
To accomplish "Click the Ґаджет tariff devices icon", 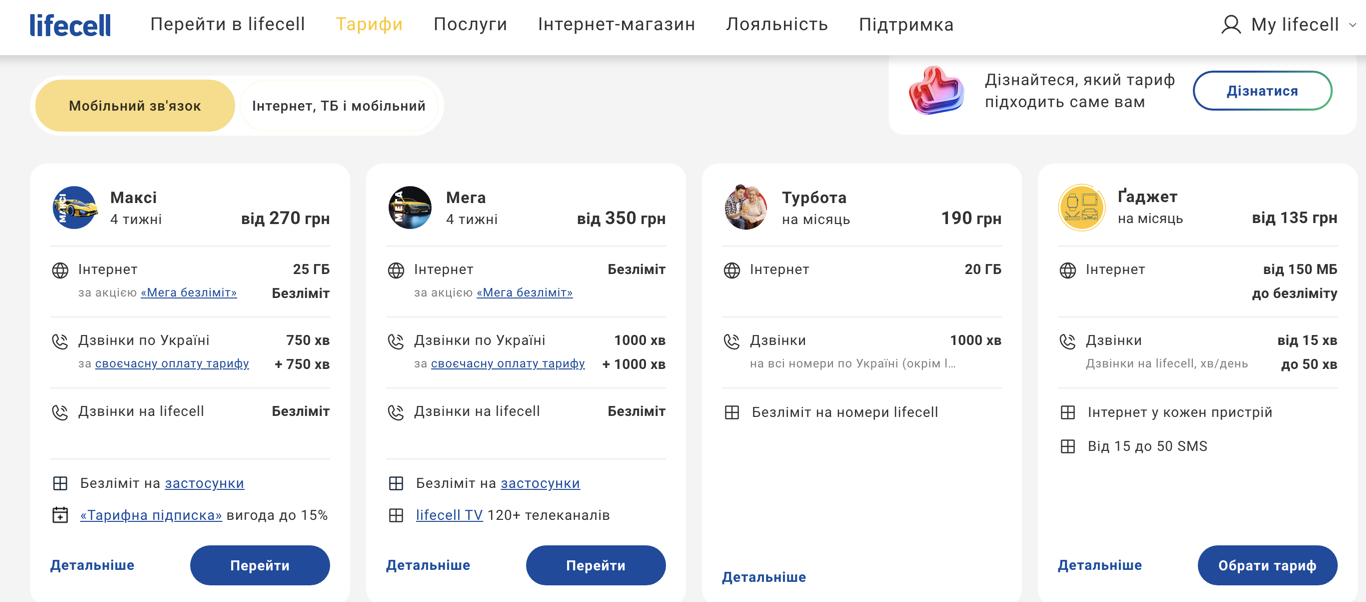I will click(x=1081, y=208).
